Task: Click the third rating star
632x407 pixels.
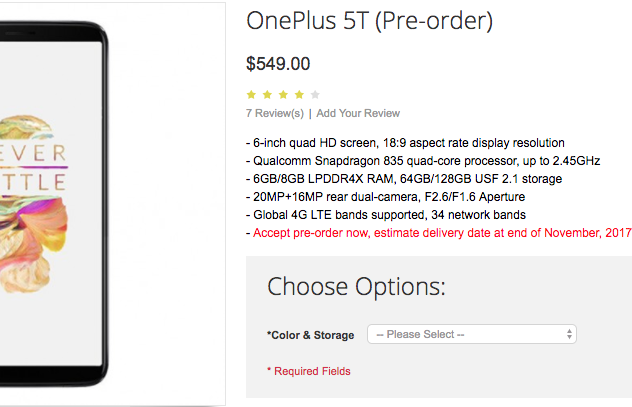Action: coord(283,95)
